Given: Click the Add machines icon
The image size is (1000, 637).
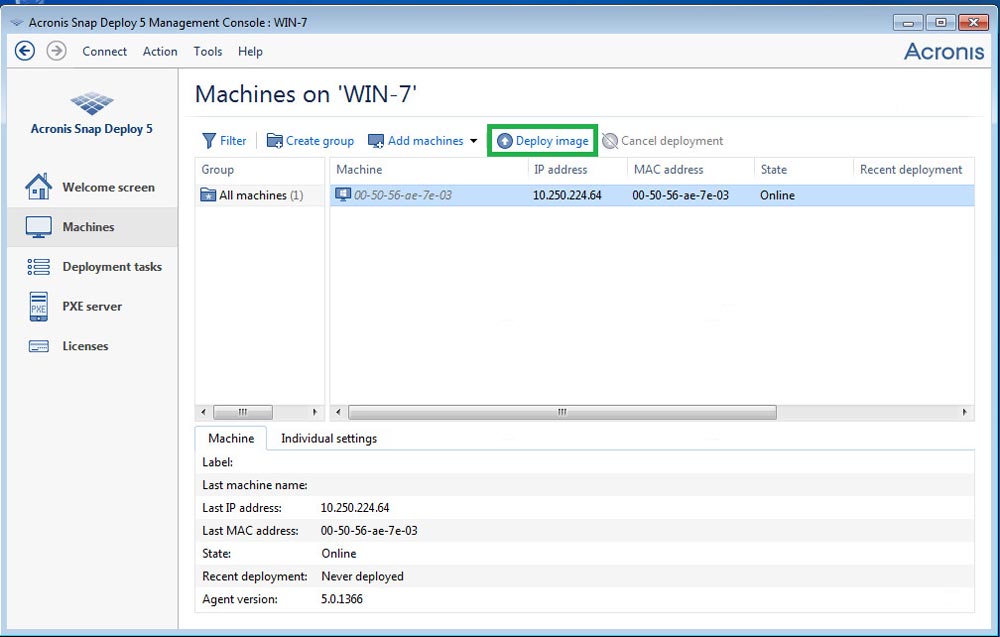Looking at the screenshot, I should click(x=376, y=140).
